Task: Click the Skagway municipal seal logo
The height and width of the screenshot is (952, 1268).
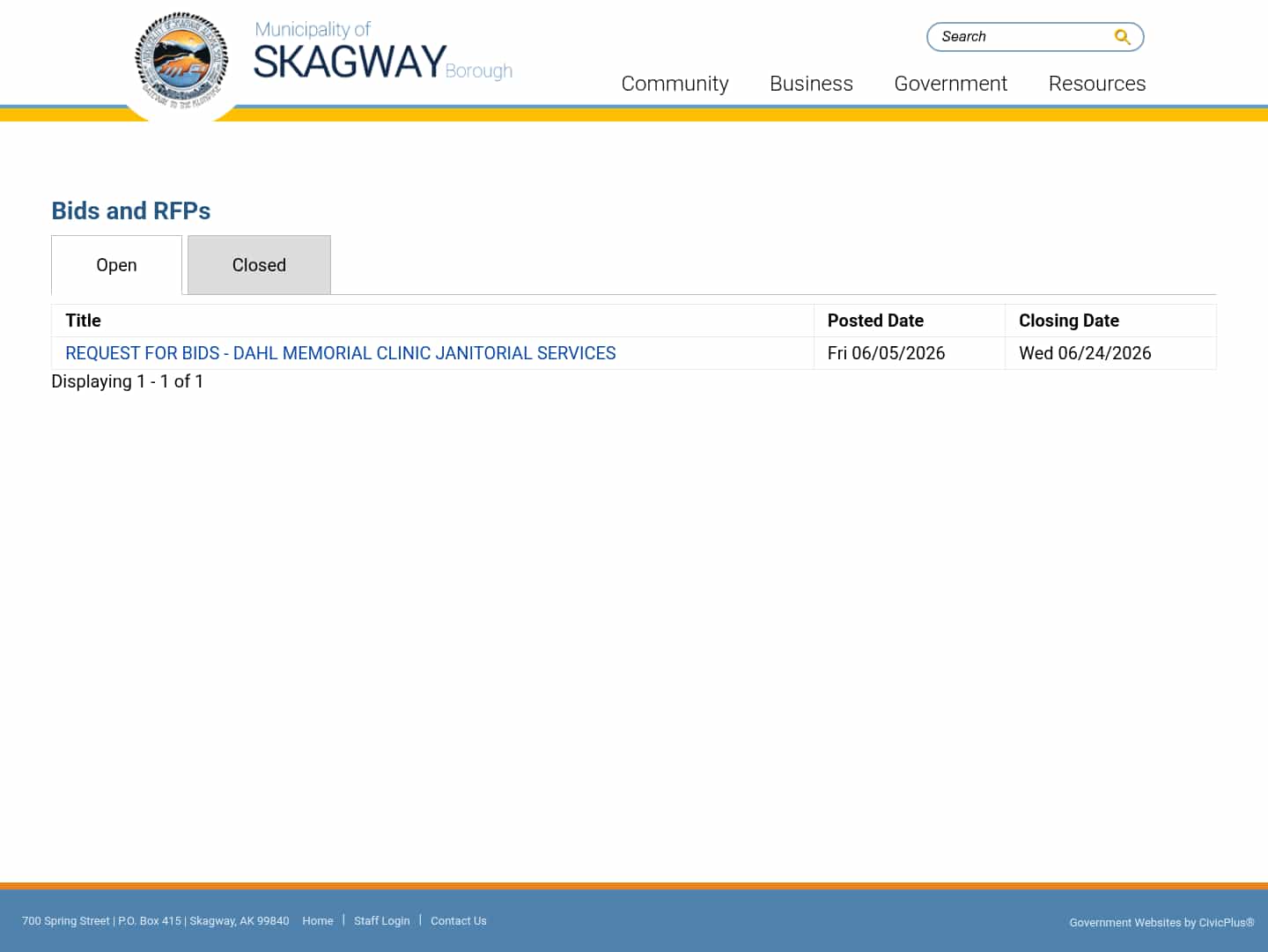Action: coord(181,60)
